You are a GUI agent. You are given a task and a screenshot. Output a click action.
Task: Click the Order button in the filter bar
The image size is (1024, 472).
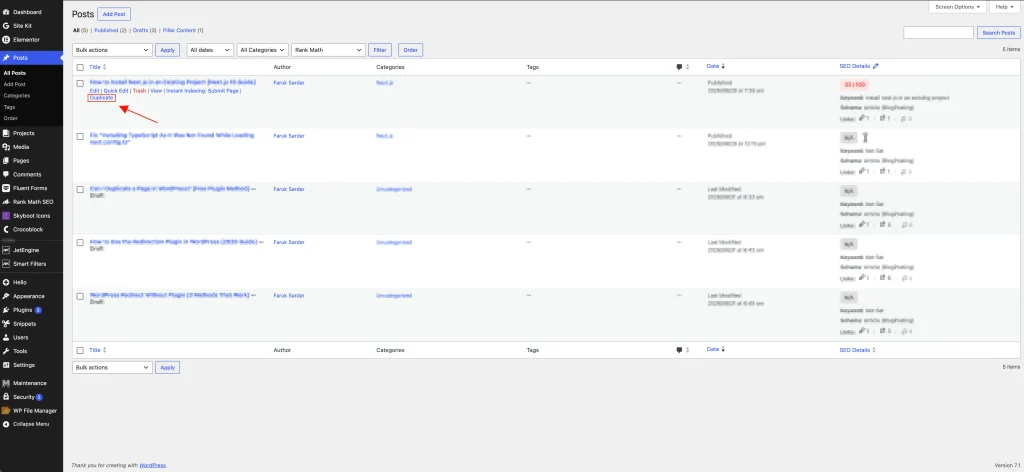tap(410, 50)
